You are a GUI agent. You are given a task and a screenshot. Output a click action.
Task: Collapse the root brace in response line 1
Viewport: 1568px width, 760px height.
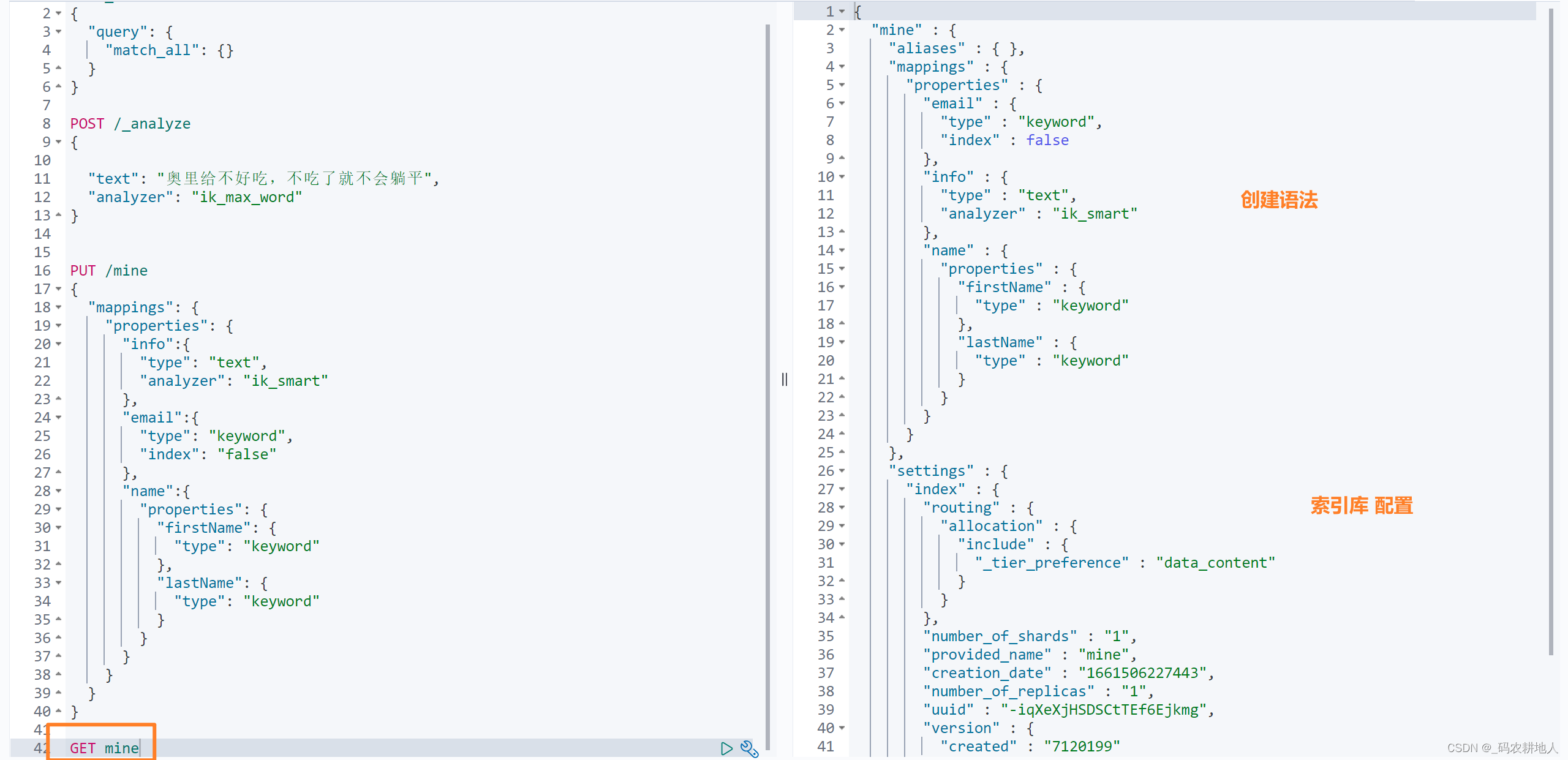click(x=842, y=12)
